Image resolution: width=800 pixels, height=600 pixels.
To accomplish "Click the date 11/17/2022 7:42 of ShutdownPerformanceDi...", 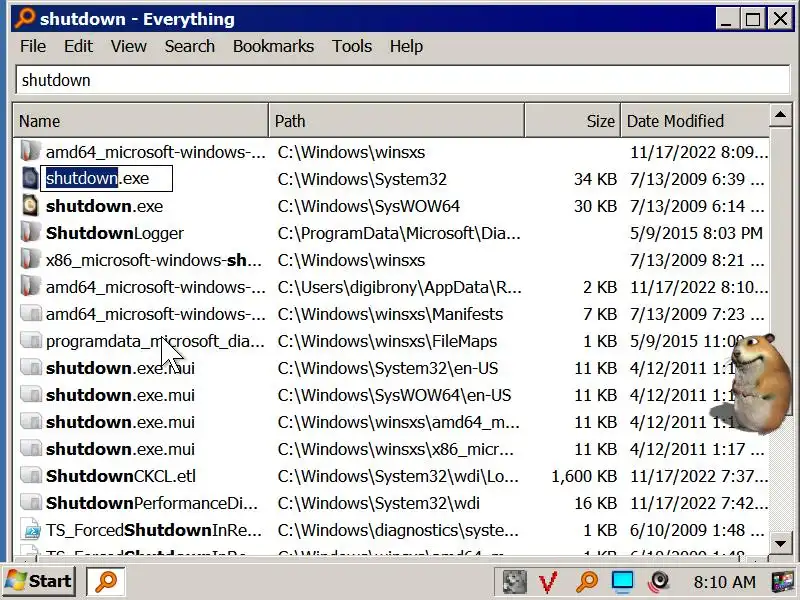I will (x=698, y=503).
